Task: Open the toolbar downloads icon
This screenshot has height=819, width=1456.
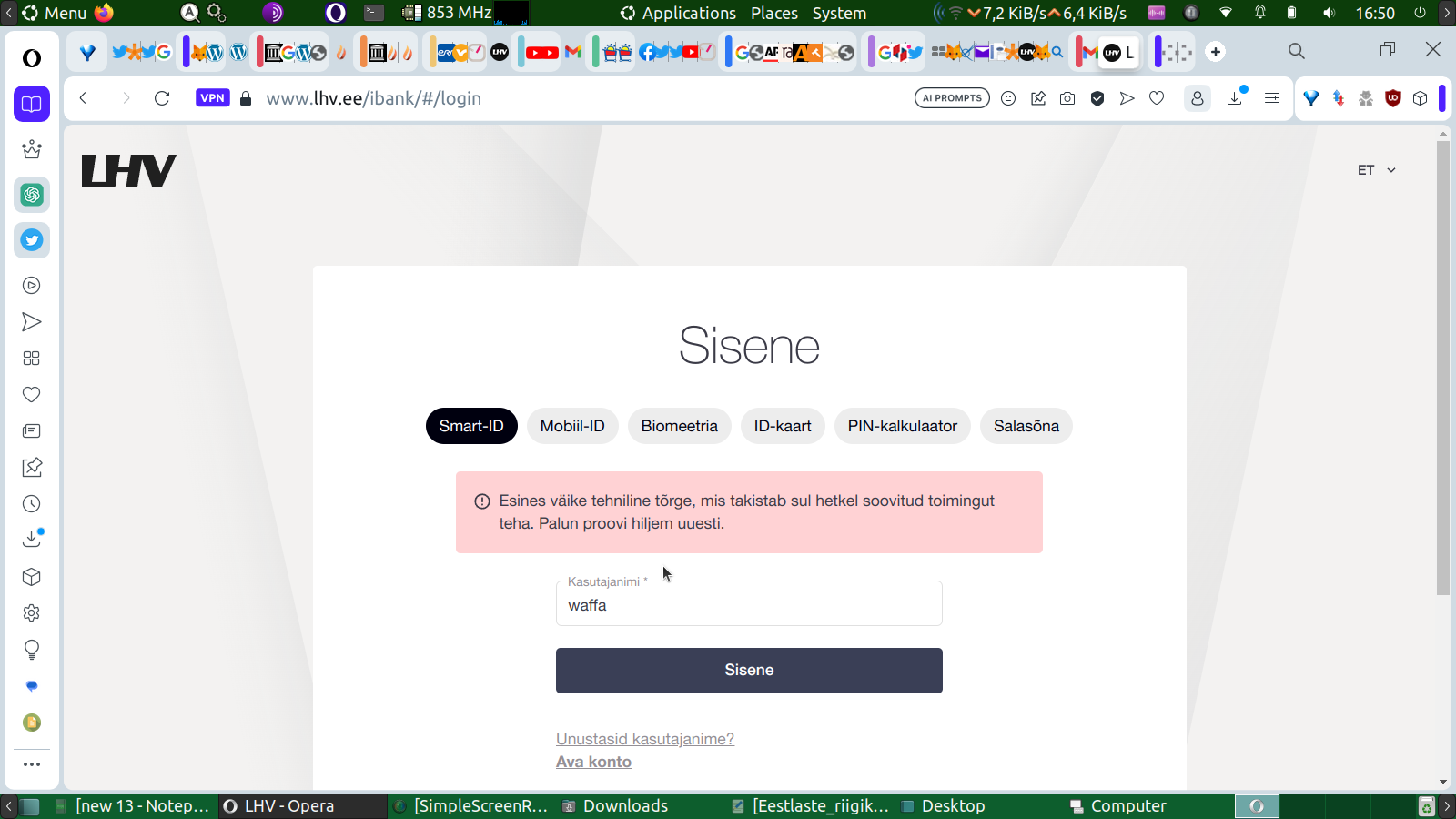Action: point(1236,96)
